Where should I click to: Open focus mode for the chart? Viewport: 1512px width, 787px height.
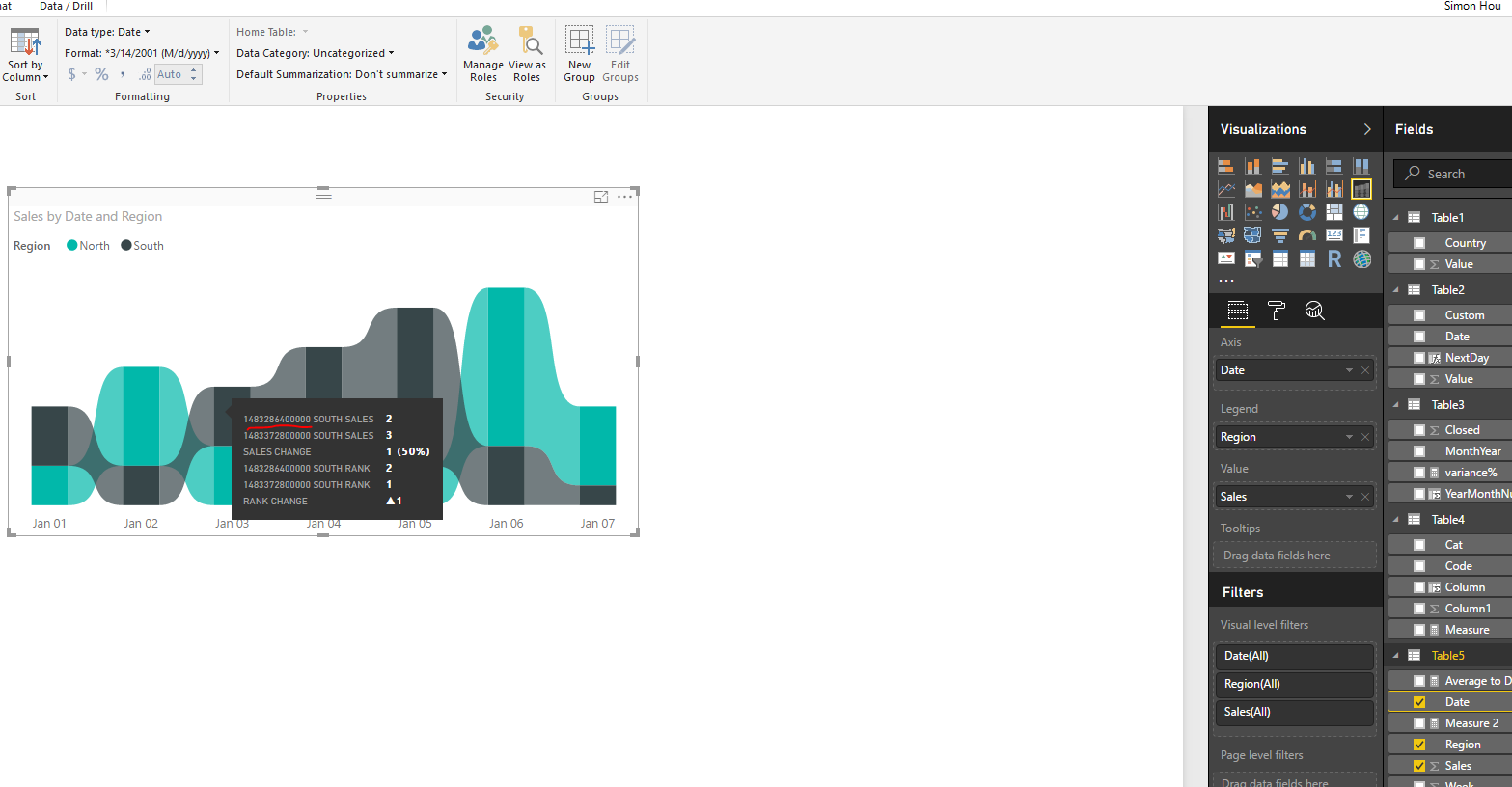click(601, 197)
